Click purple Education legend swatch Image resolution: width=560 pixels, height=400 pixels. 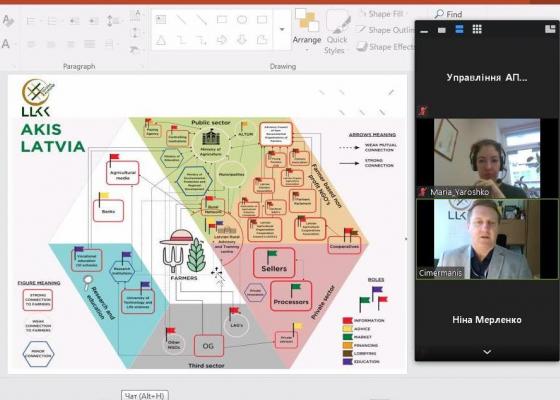(347, 361)
